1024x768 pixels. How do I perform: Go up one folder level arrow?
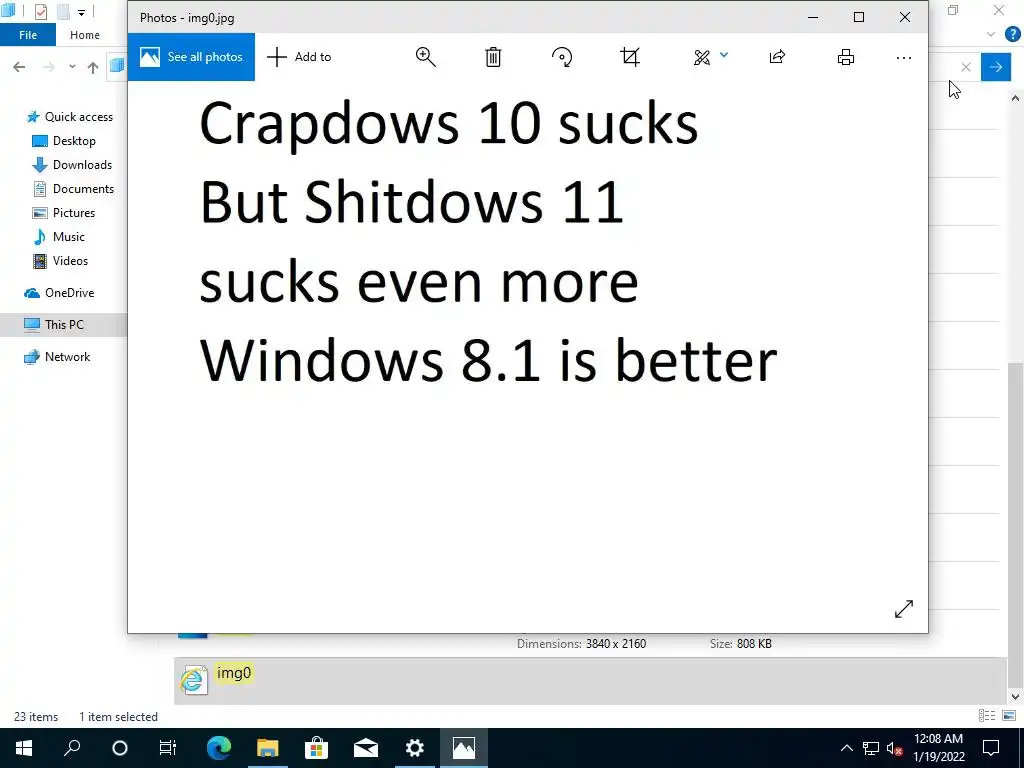[x=93, y=67]
